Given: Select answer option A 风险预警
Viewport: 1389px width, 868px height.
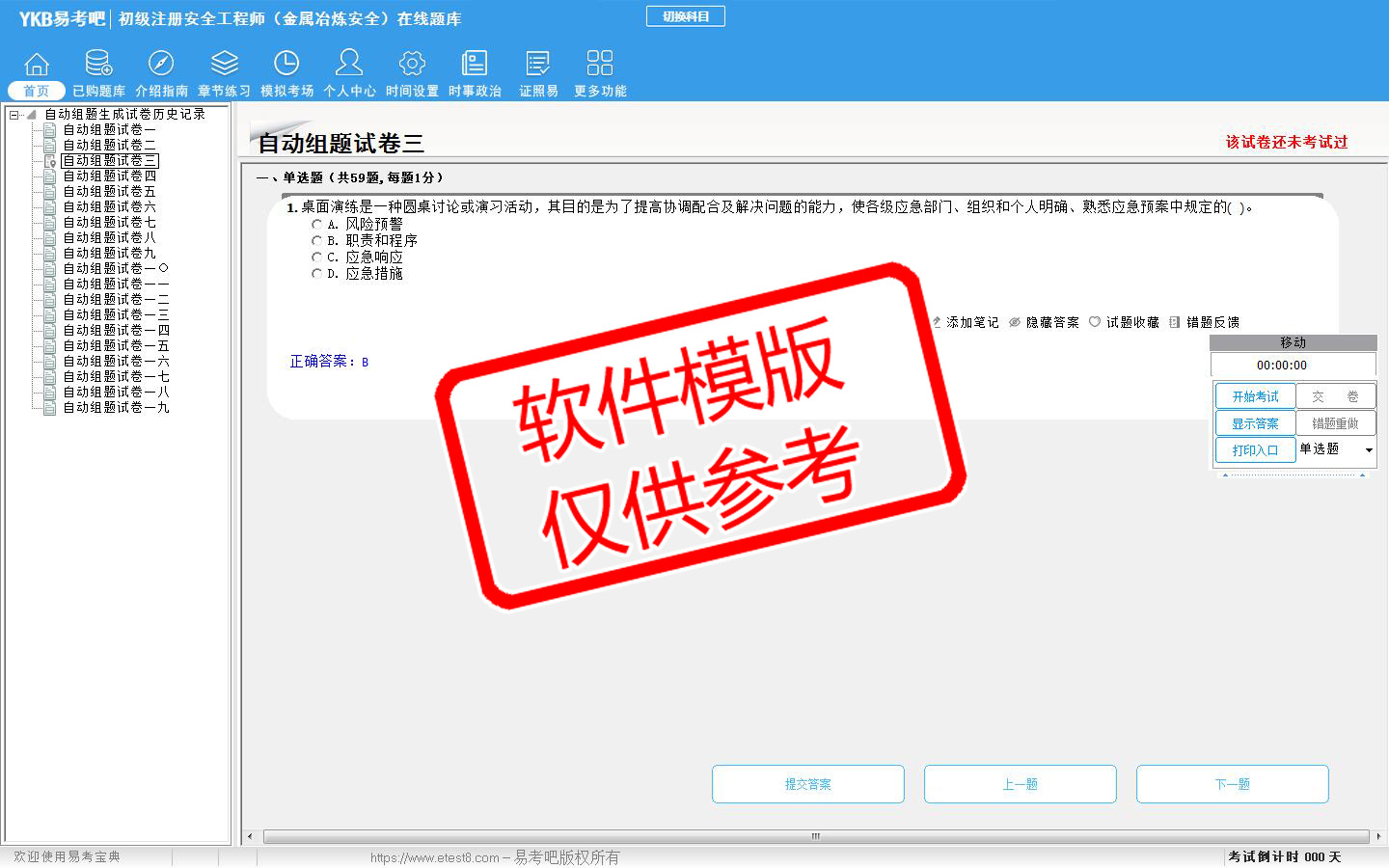Looking at the screenshot, I should point(316,224).
